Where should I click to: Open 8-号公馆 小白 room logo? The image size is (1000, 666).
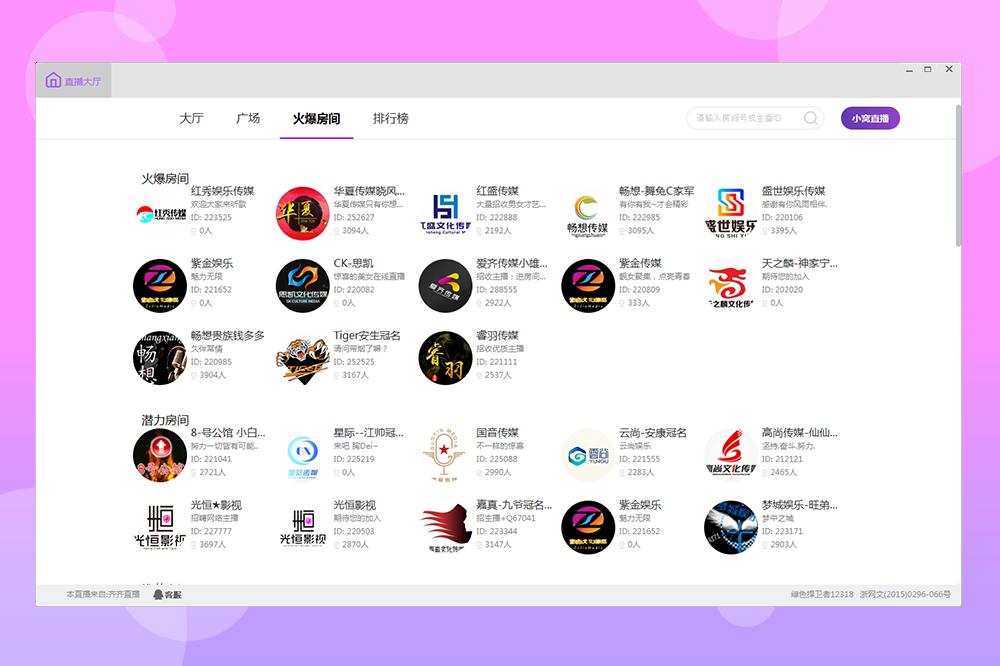[160, 455]
